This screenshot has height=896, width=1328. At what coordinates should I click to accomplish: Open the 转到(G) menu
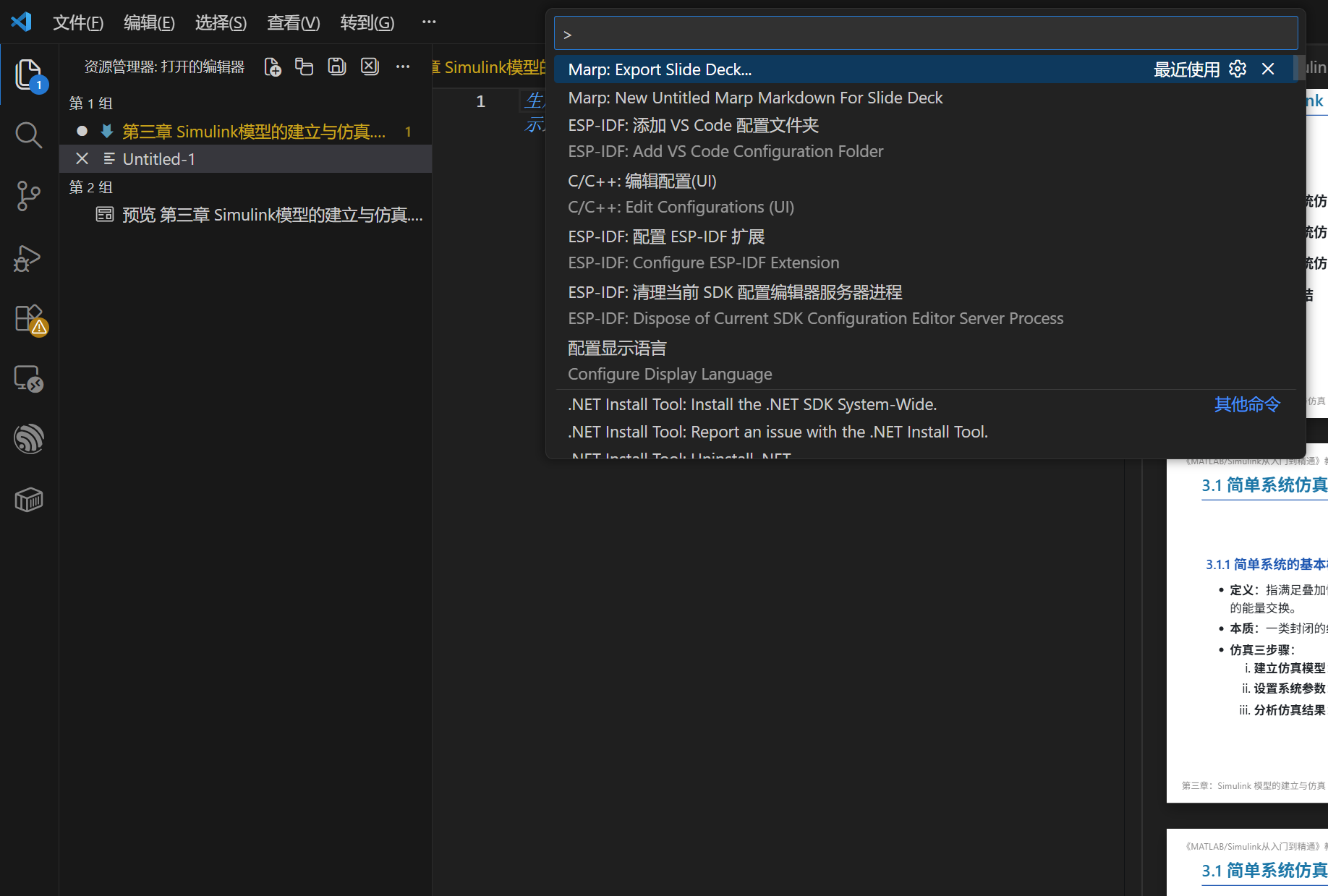point(367,22)
